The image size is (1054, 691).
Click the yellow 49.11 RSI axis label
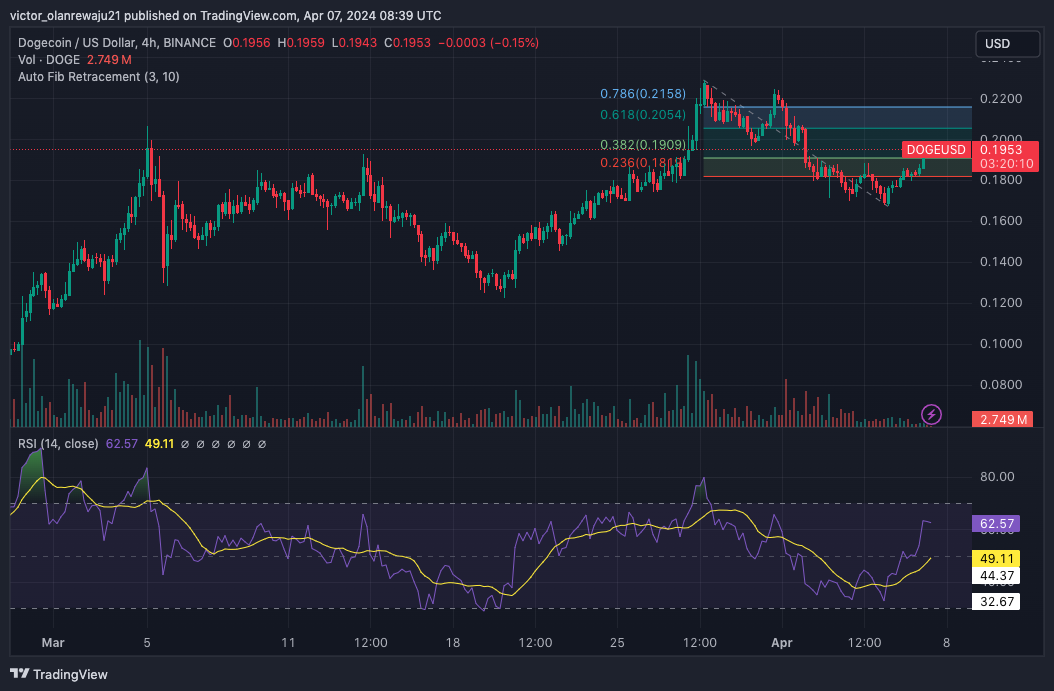pos(997,559)
